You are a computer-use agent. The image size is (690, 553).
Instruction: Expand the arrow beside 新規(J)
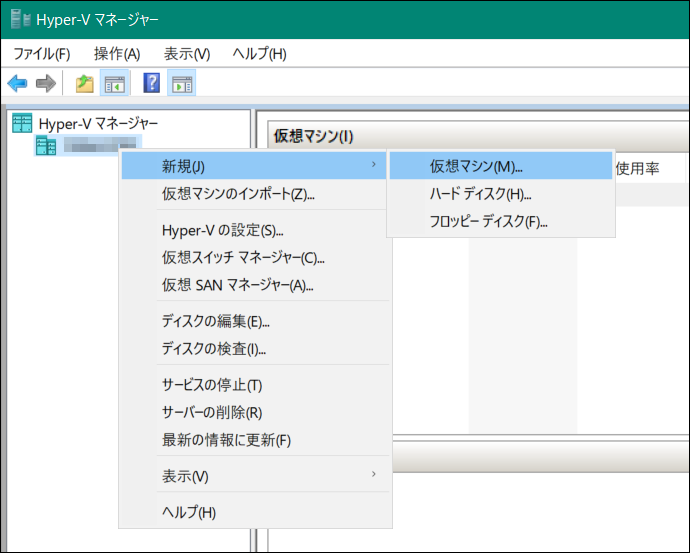click(x=374, y=165)
